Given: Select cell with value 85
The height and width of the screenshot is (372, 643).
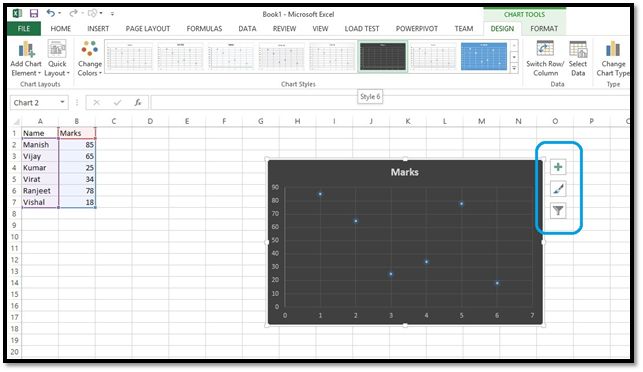Looking at the screenshot, I should click(x=77, y=145).
